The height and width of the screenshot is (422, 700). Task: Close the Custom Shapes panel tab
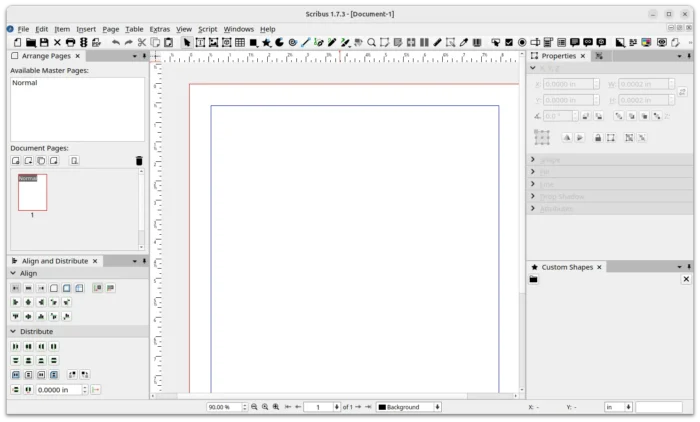point(601,267)
